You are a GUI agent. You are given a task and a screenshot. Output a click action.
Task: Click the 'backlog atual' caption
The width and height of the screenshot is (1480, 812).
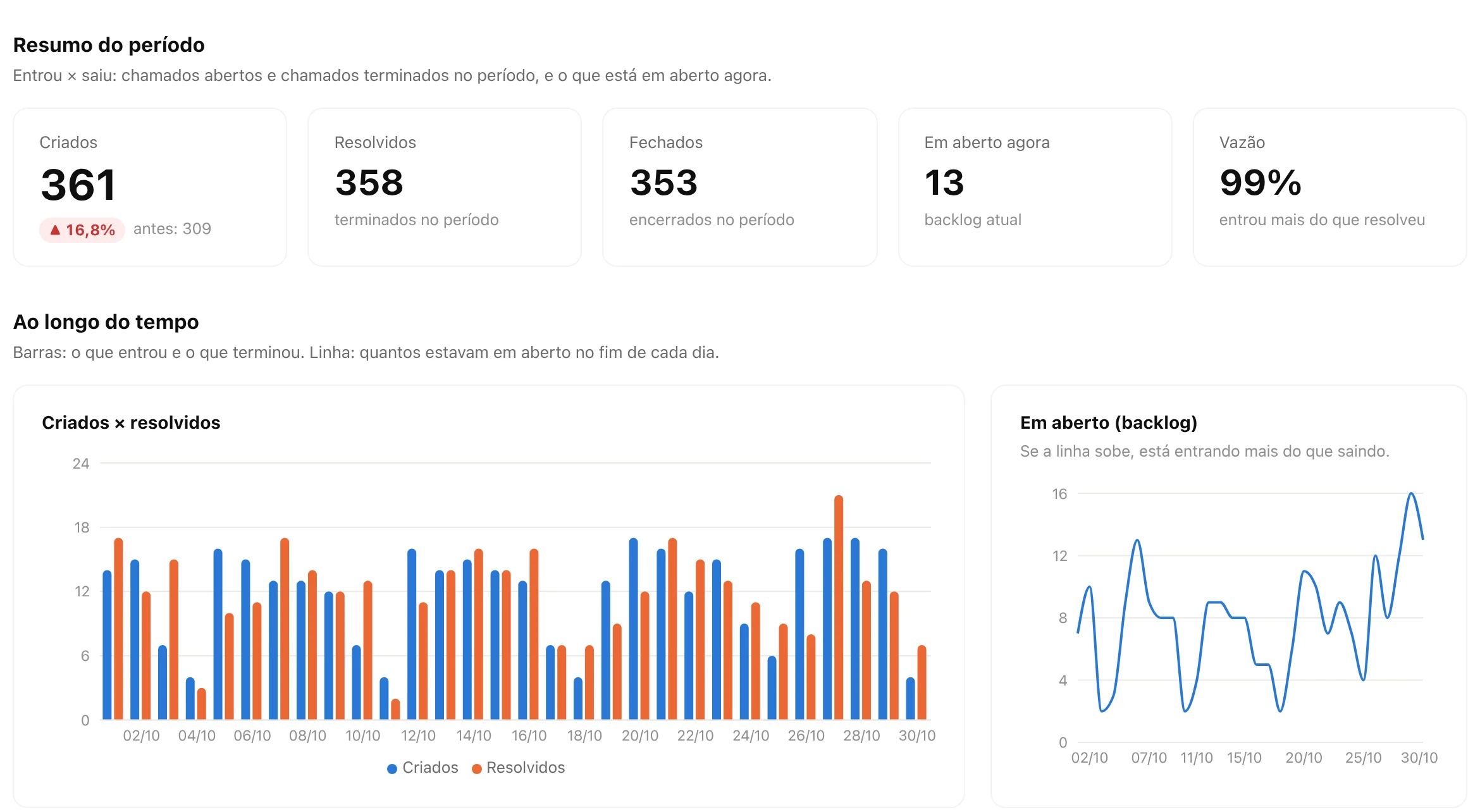tap(973, 220)
